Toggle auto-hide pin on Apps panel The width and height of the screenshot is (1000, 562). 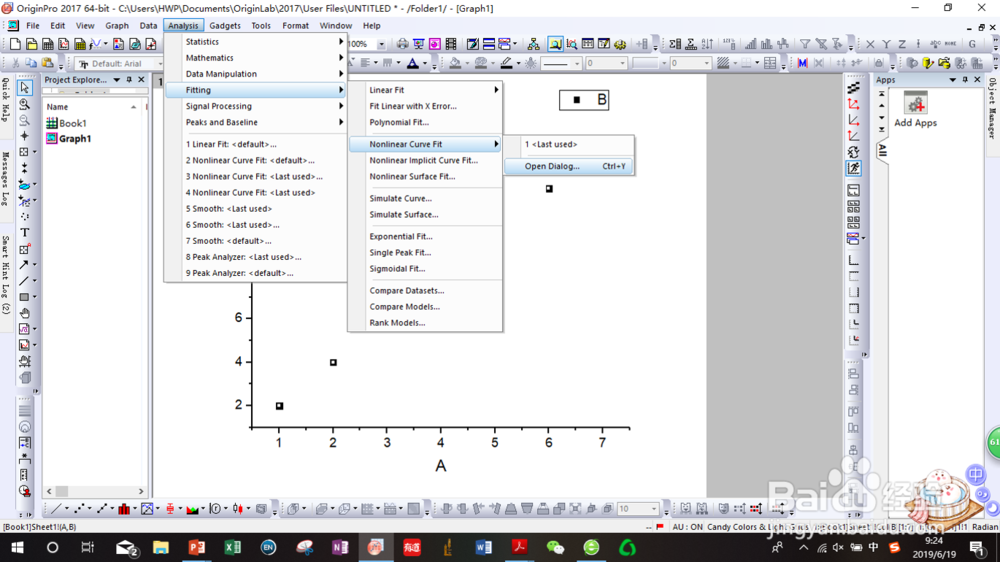[x=965, y=80]
